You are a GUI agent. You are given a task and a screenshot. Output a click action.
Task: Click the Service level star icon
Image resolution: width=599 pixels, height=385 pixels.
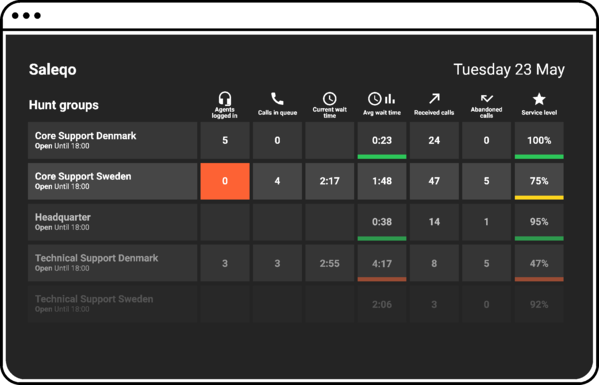pos(539,99)
